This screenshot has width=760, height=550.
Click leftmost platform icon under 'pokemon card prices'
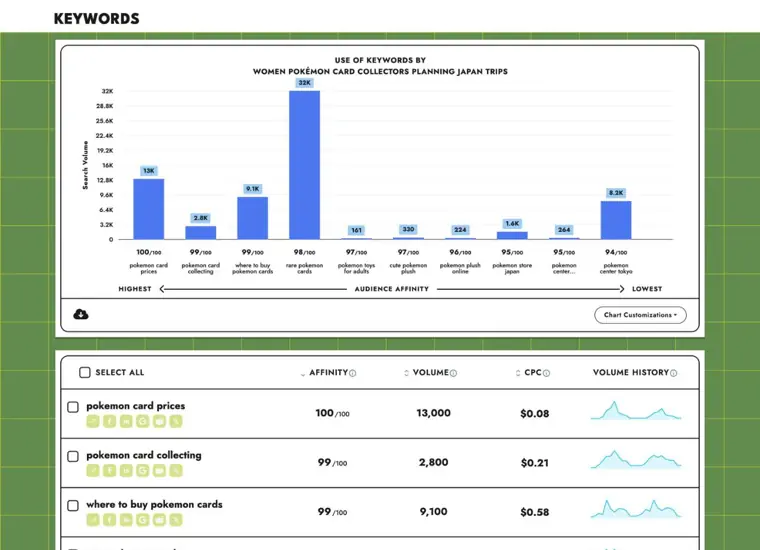(93, 422)
